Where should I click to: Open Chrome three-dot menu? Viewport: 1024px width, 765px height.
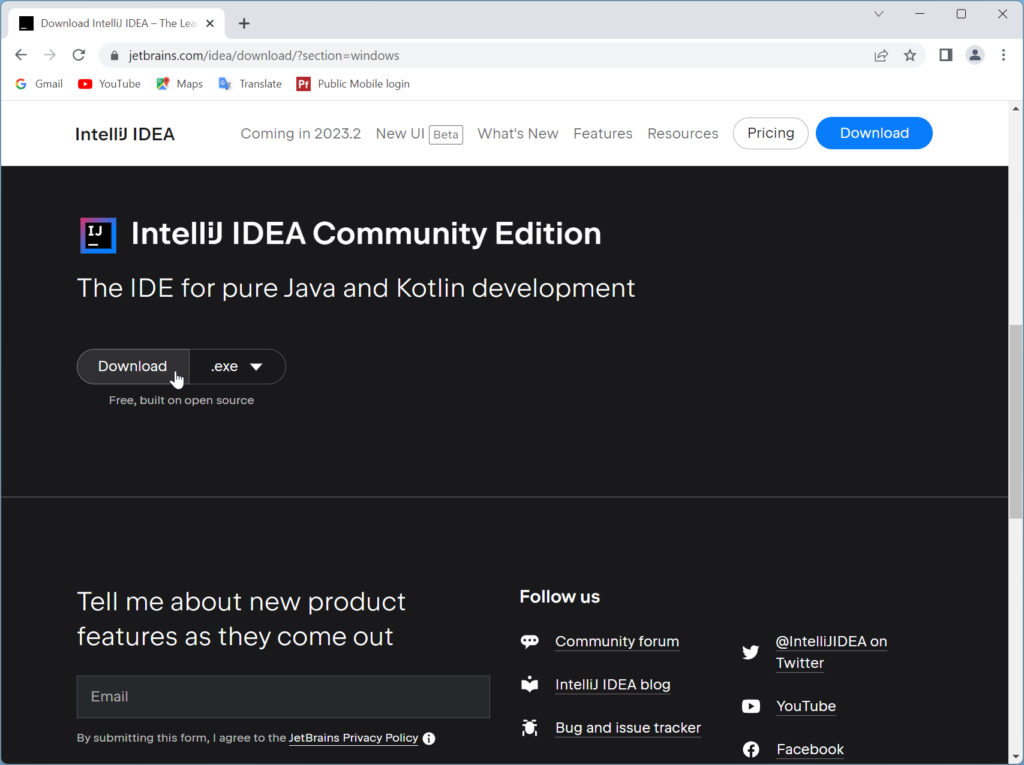1003,55
